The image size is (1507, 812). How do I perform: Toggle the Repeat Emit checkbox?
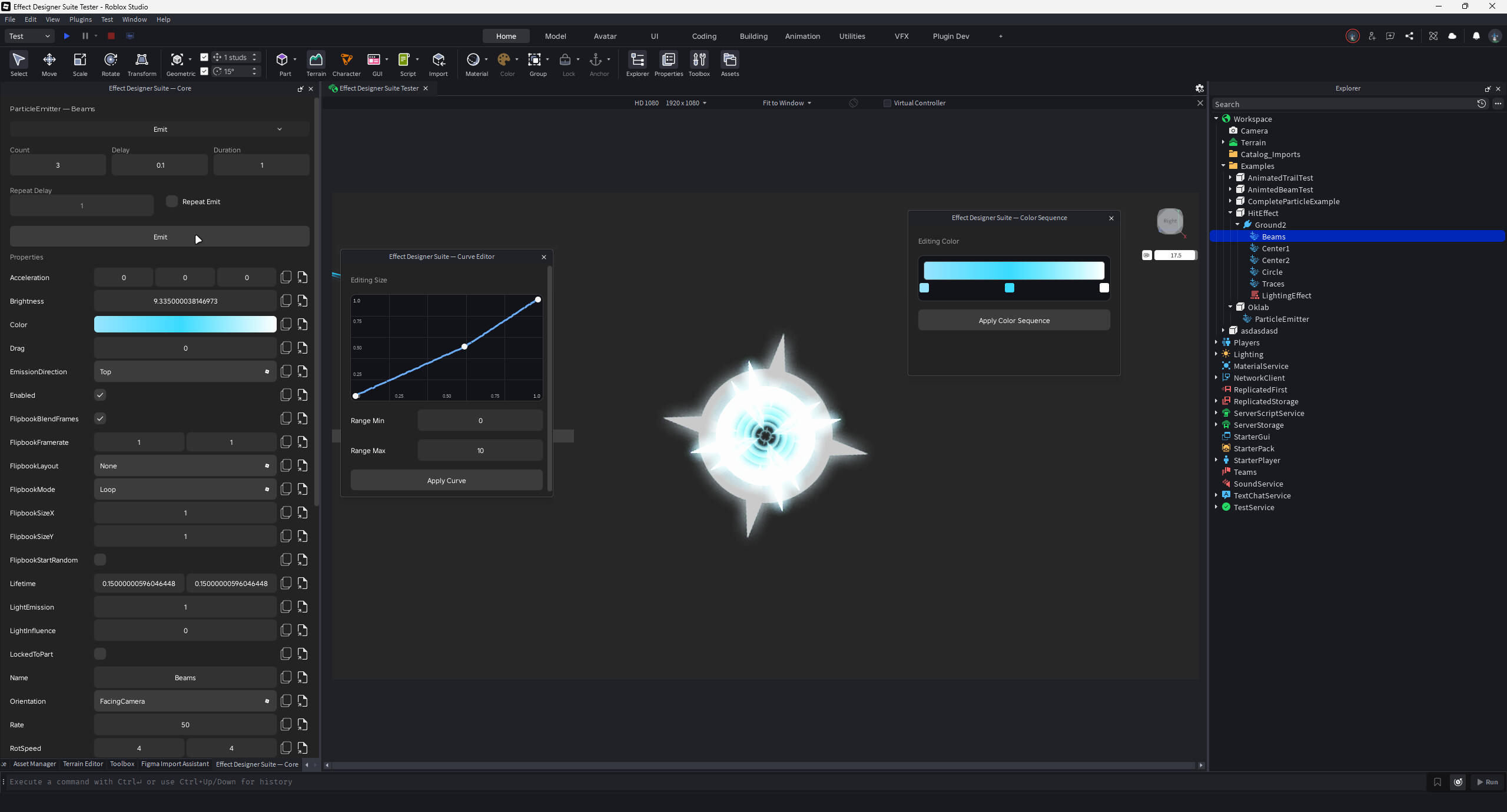[x=172, y=201]
